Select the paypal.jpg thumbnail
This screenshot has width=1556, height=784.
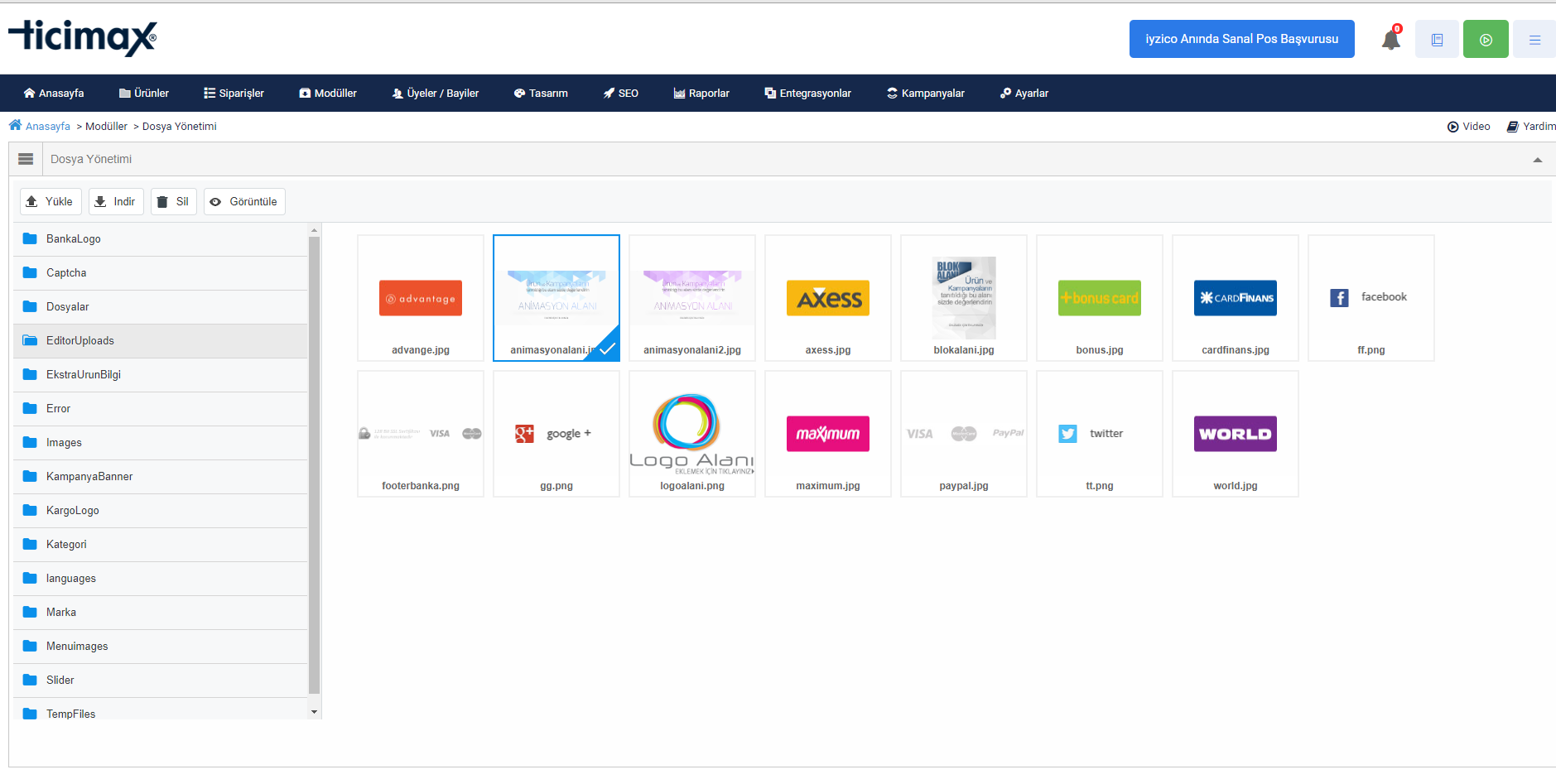click(964, 434)
